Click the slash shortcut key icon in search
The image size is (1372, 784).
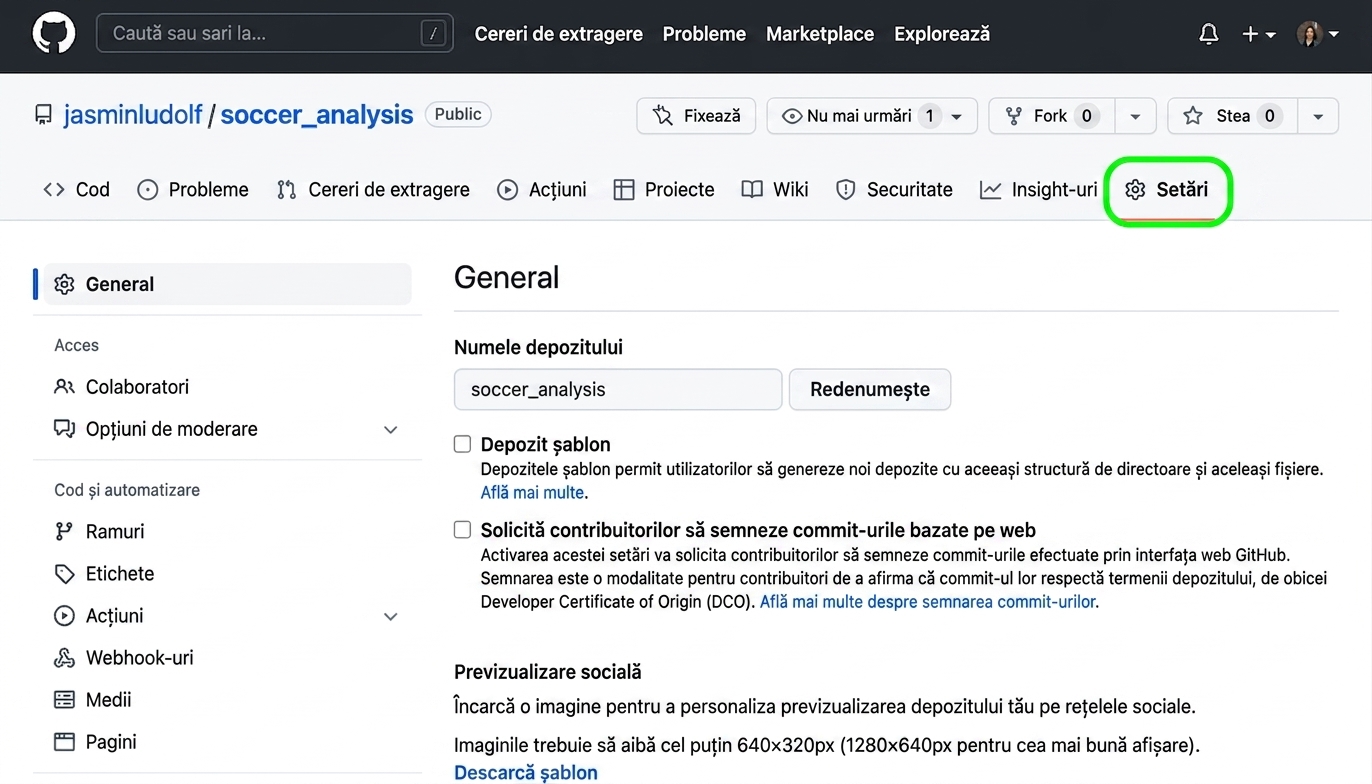point(433,34)
